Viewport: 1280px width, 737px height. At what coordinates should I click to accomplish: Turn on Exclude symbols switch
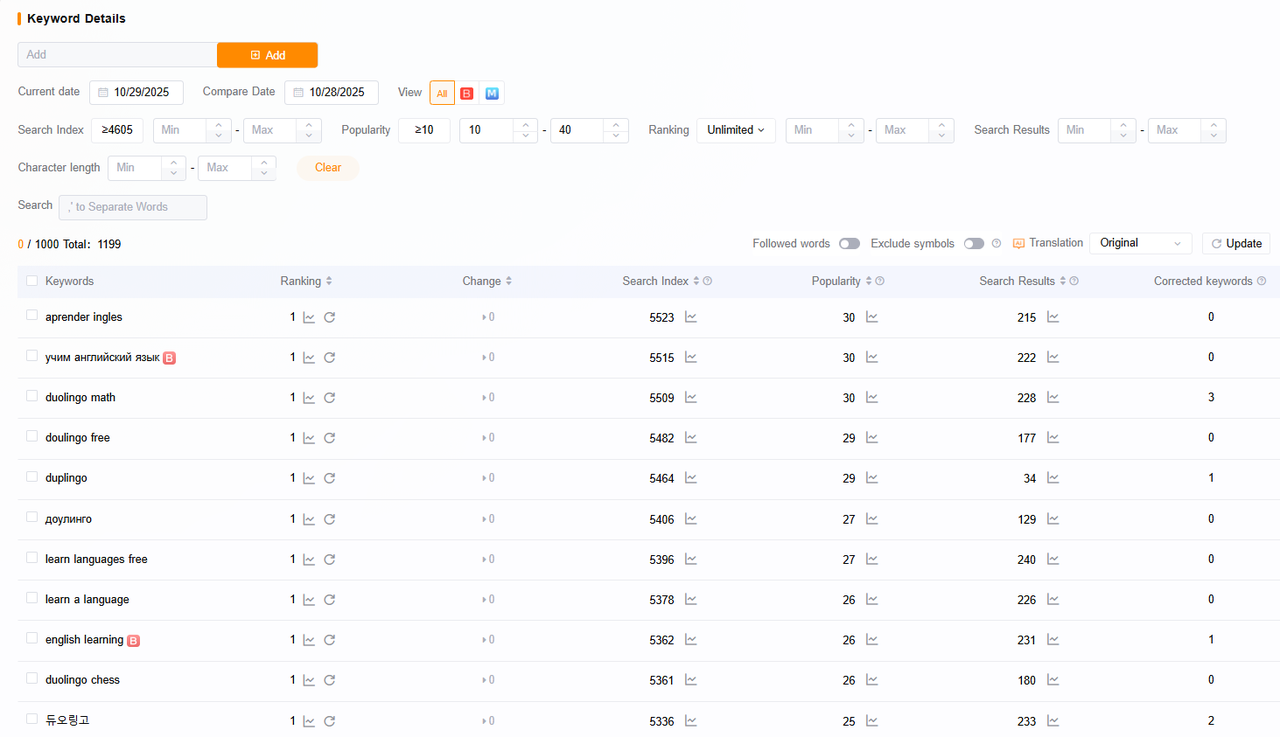(x=973, y=243)
